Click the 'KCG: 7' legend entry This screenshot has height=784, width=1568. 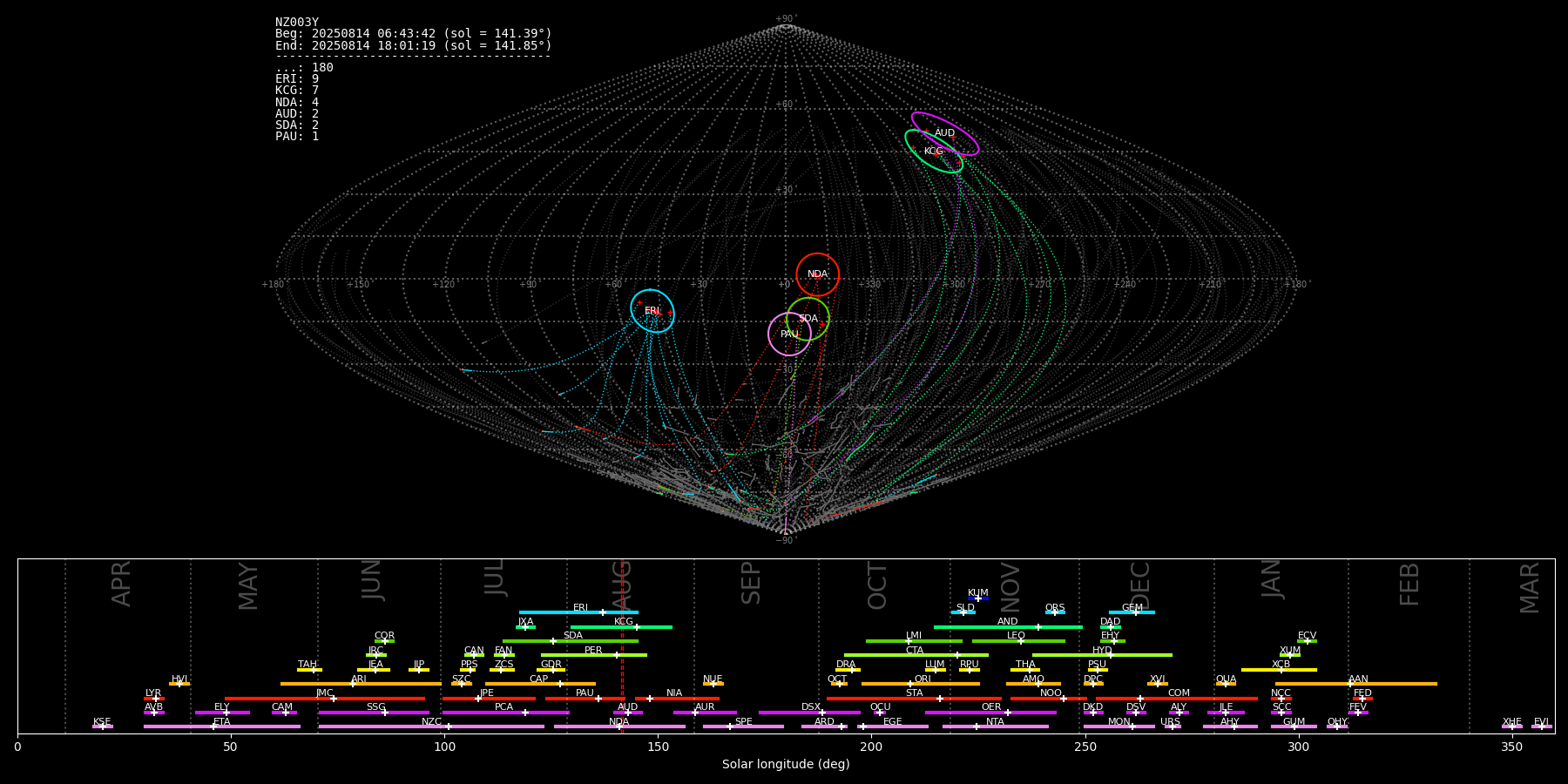297,91
